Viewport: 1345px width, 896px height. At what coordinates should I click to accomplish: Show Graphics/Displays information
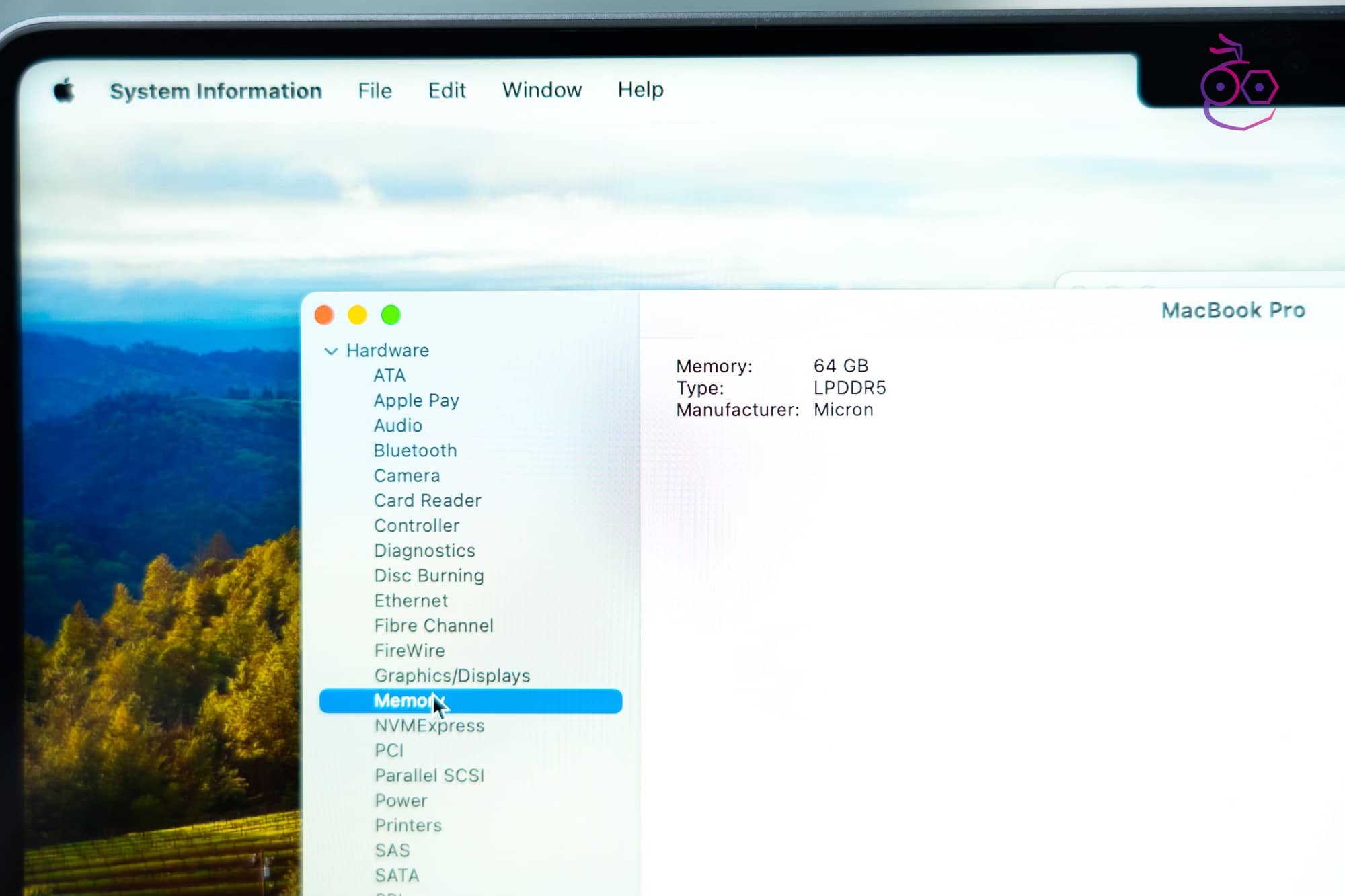pyautogui.click(x=452, y=676)
